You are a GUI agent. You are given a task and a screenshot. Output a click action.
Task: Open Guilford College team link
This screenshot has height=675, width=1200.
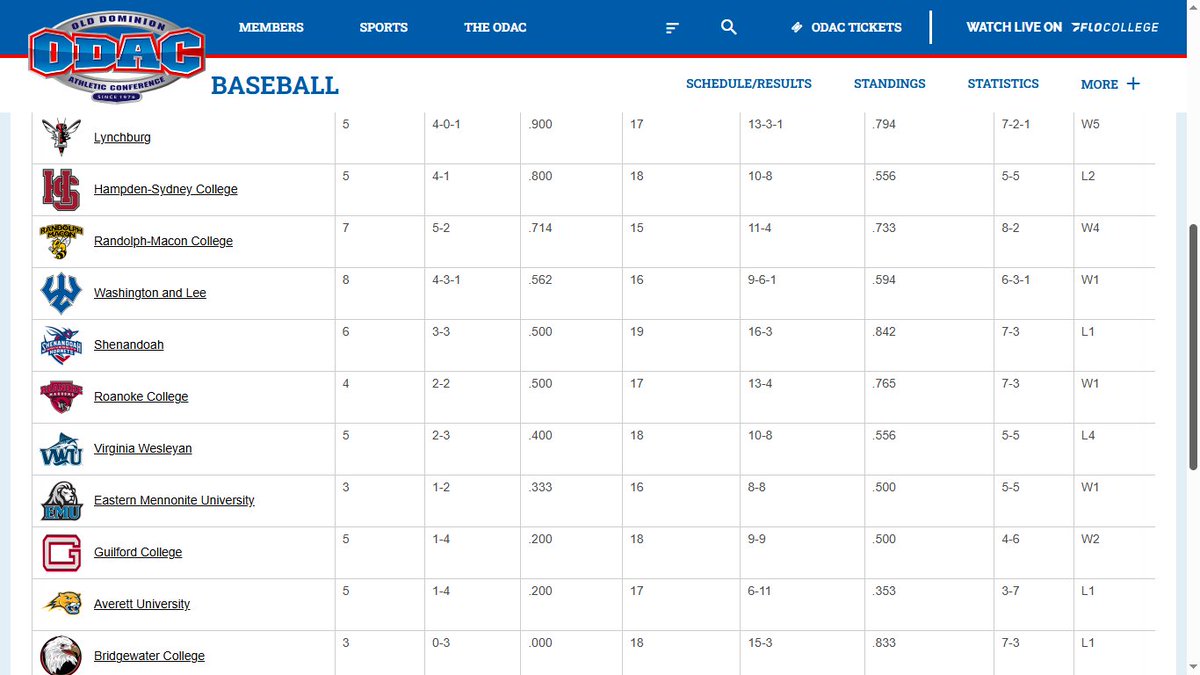138,553
